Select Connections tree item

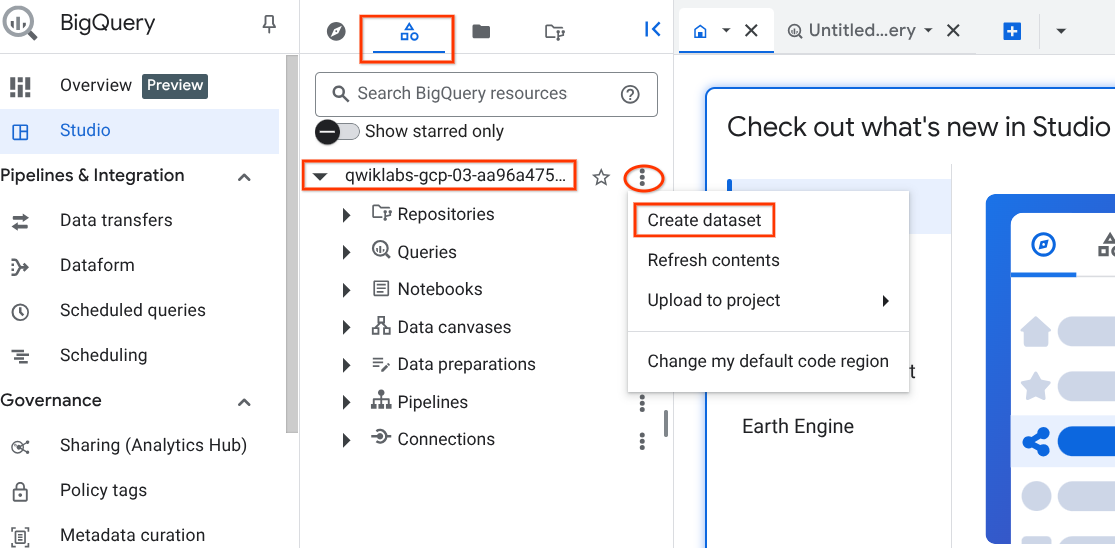coord(446,439)
